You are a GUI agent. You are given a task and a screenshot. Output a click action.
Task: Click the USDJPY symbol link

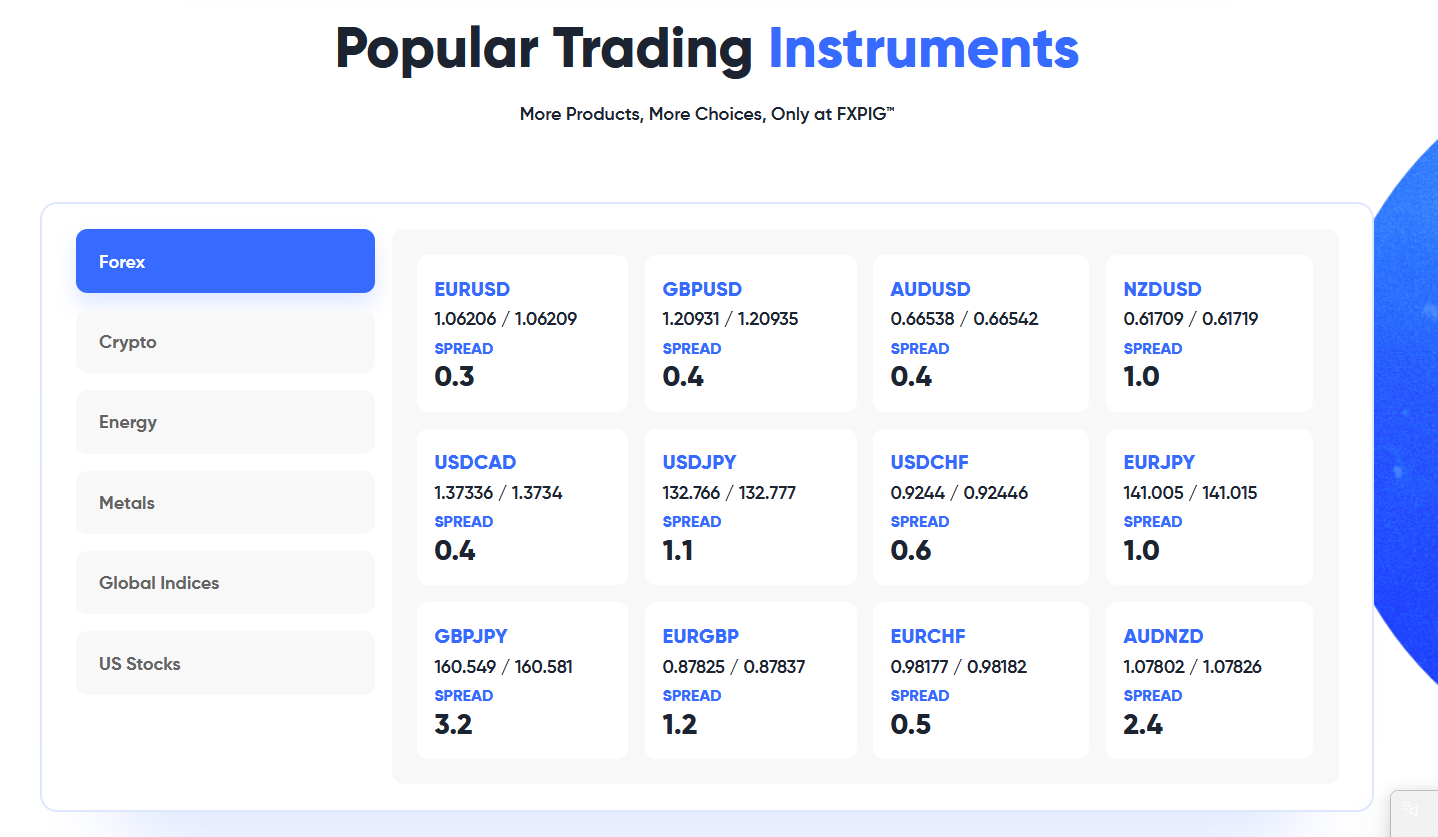click(x=699, y=462)
